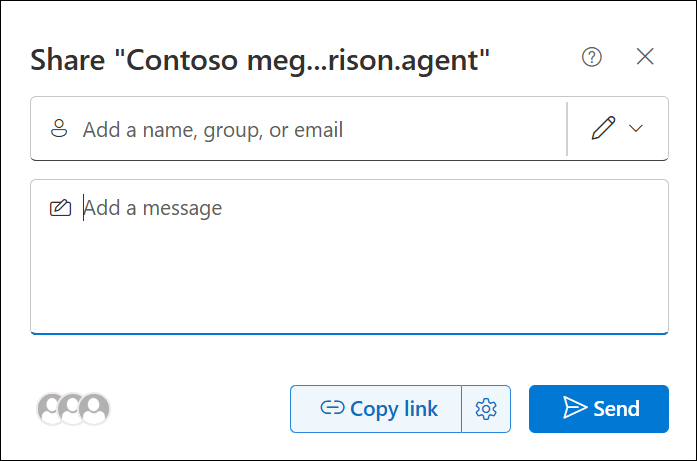Click the chain link icon in Copy link
Screen dimensions: 697x461
coord(332,407)
